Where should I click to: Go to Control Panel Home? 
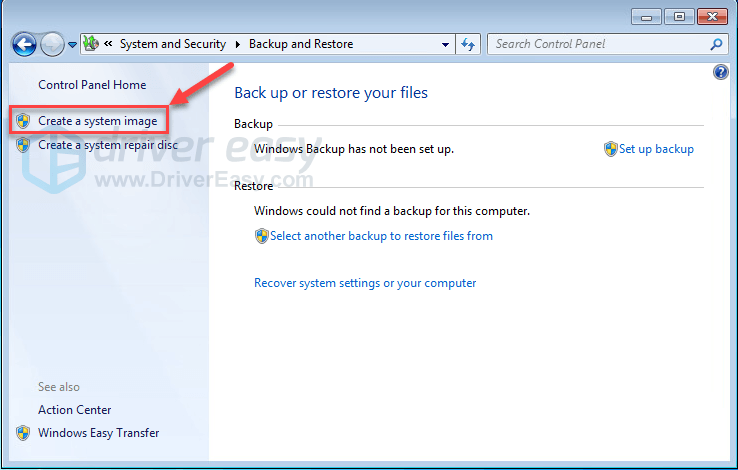92,85
